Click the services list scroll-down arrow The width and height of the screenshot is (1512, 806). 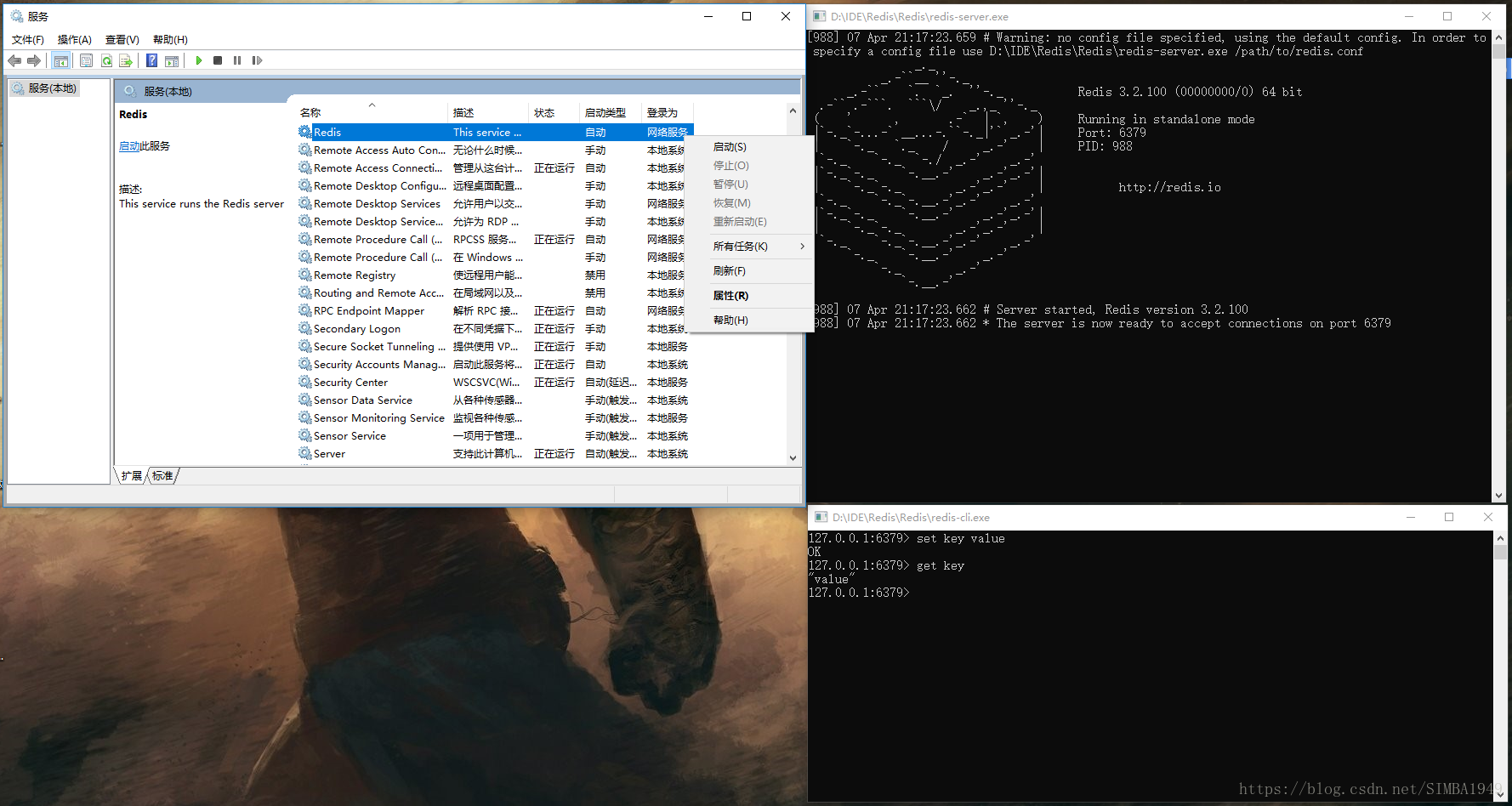coord(793,458)
